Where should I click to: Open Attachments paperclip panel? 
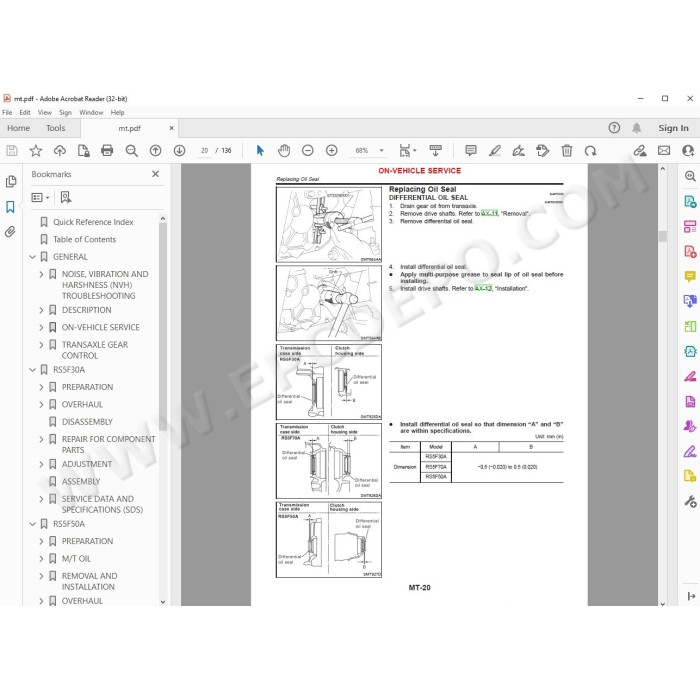click(x=10, y=232)
